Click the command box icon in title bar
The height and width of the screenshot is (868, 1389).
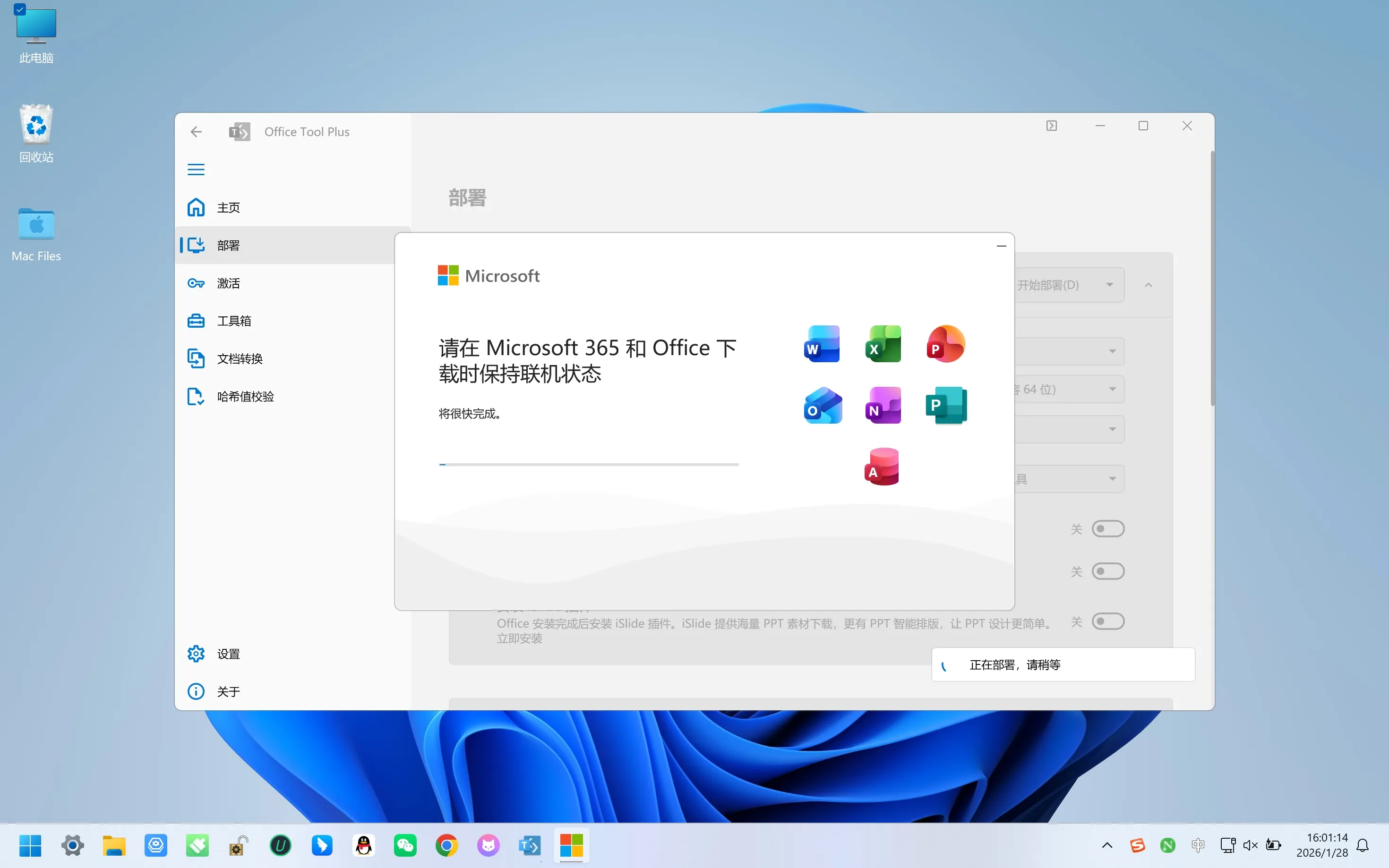click(x=1051, y=126)
